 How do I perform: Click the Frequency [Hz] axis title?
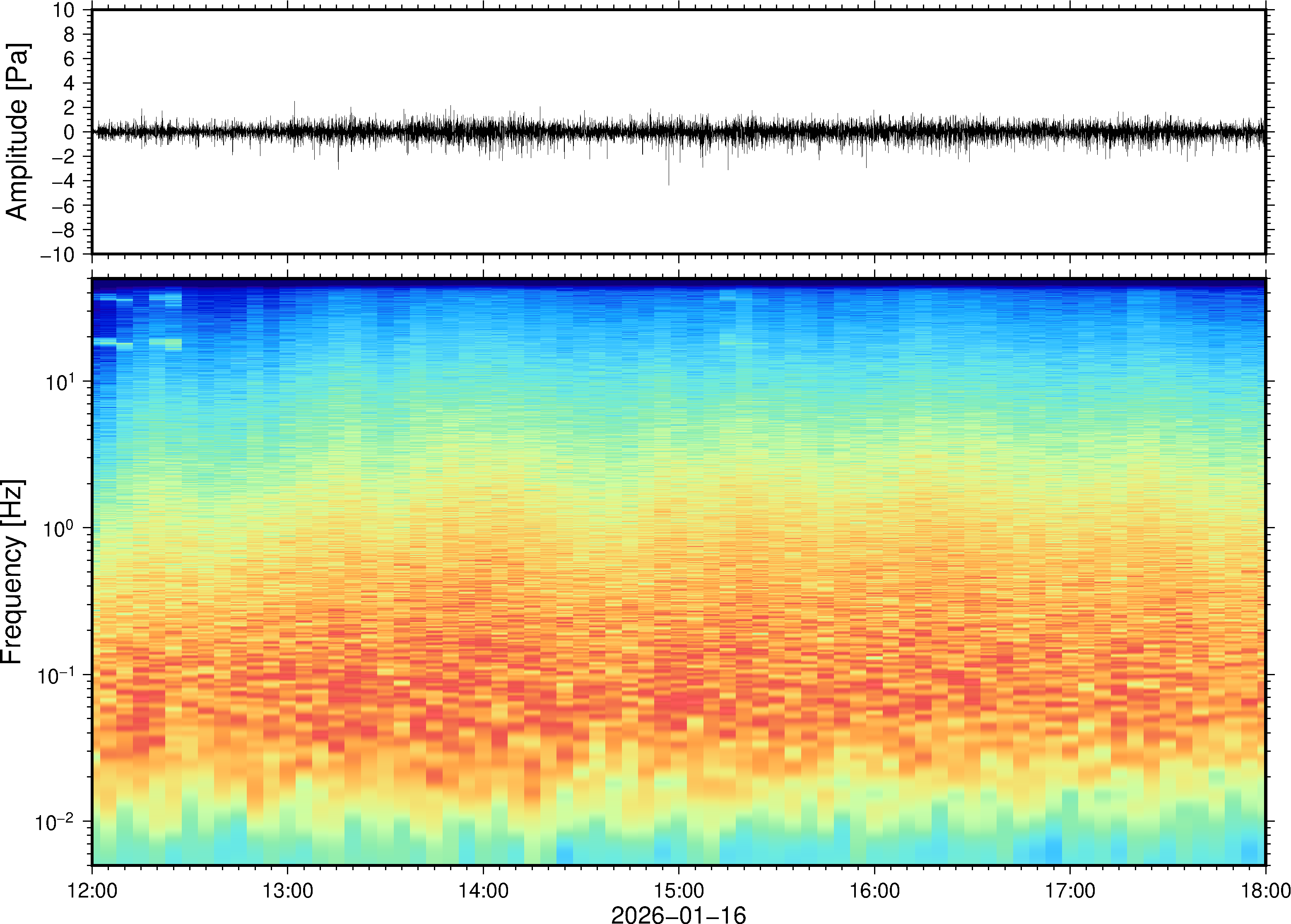12,572
